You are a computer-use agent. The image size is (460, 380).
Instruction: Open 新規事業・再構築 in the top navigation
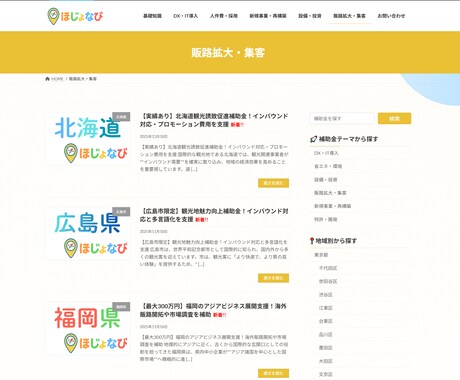[268, 16]
